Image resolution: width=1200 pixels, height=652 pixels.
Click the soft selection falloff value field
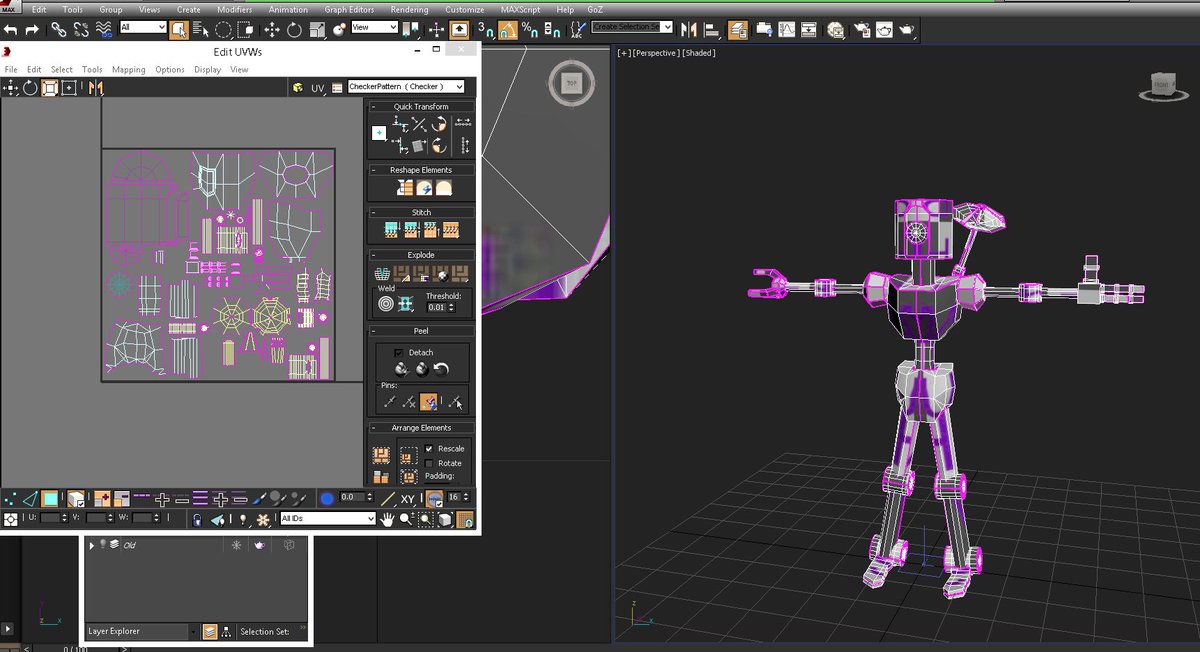[x=352, y=497]
